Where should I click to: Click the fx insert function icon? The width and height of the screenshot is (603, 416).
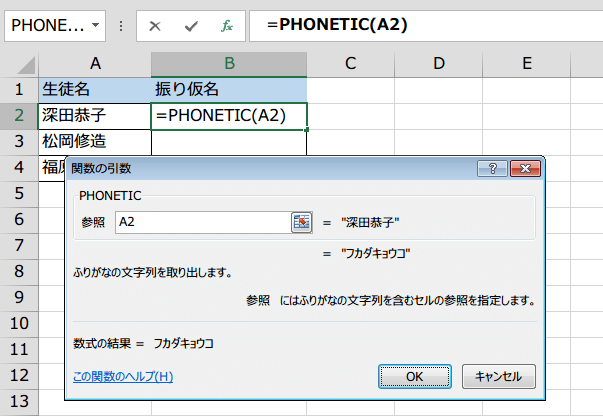227,25
